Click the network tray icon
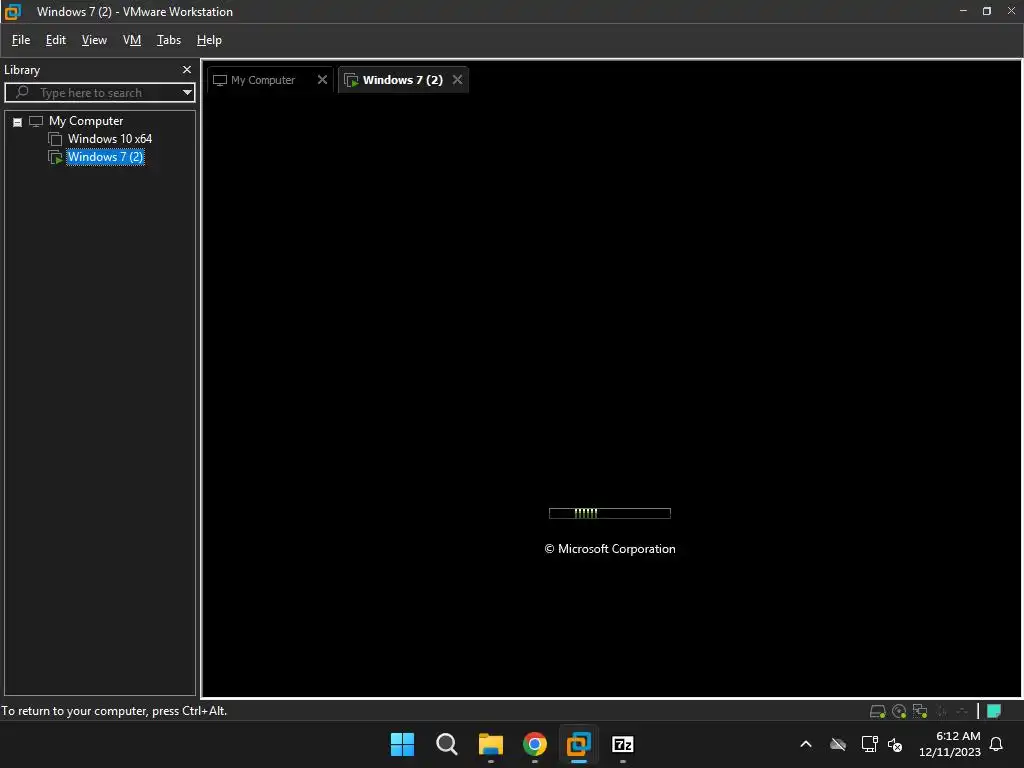The height and width of the screenshot is (768, 1024). (869, 744)
